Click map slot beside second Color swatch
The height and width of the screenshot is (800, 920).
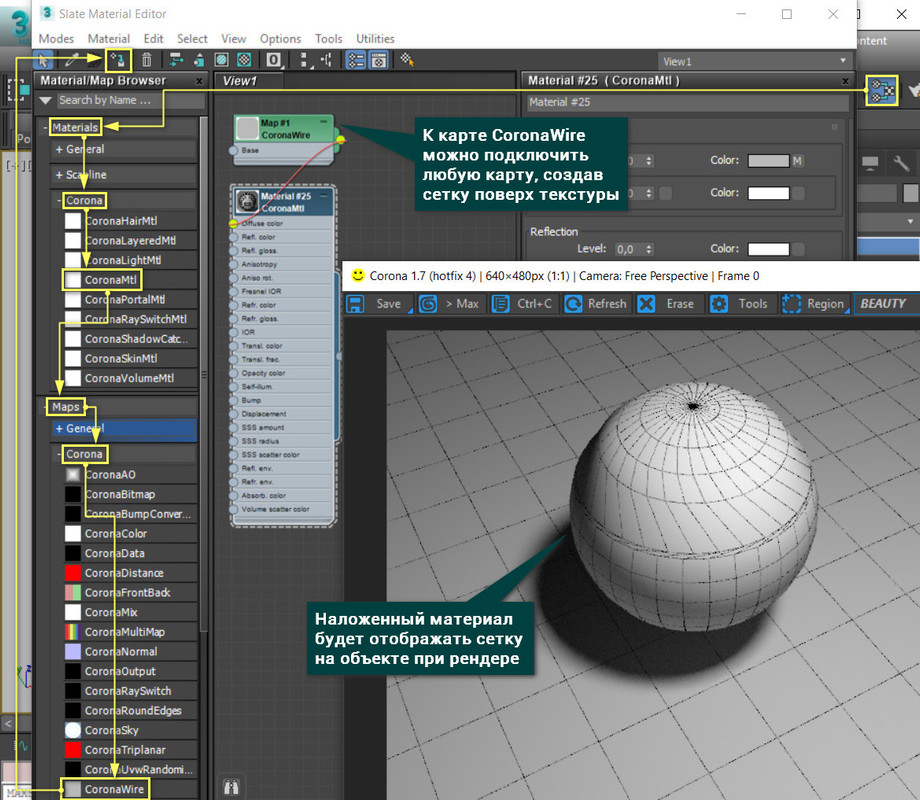click(x=797, y=193)
